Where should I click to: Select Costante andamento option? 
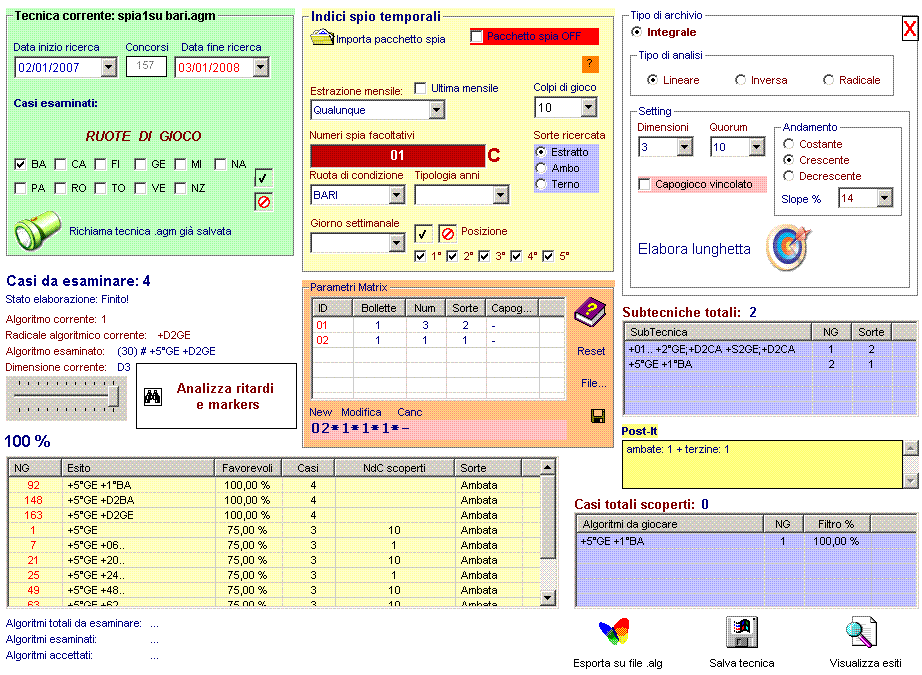coord(789,144)
